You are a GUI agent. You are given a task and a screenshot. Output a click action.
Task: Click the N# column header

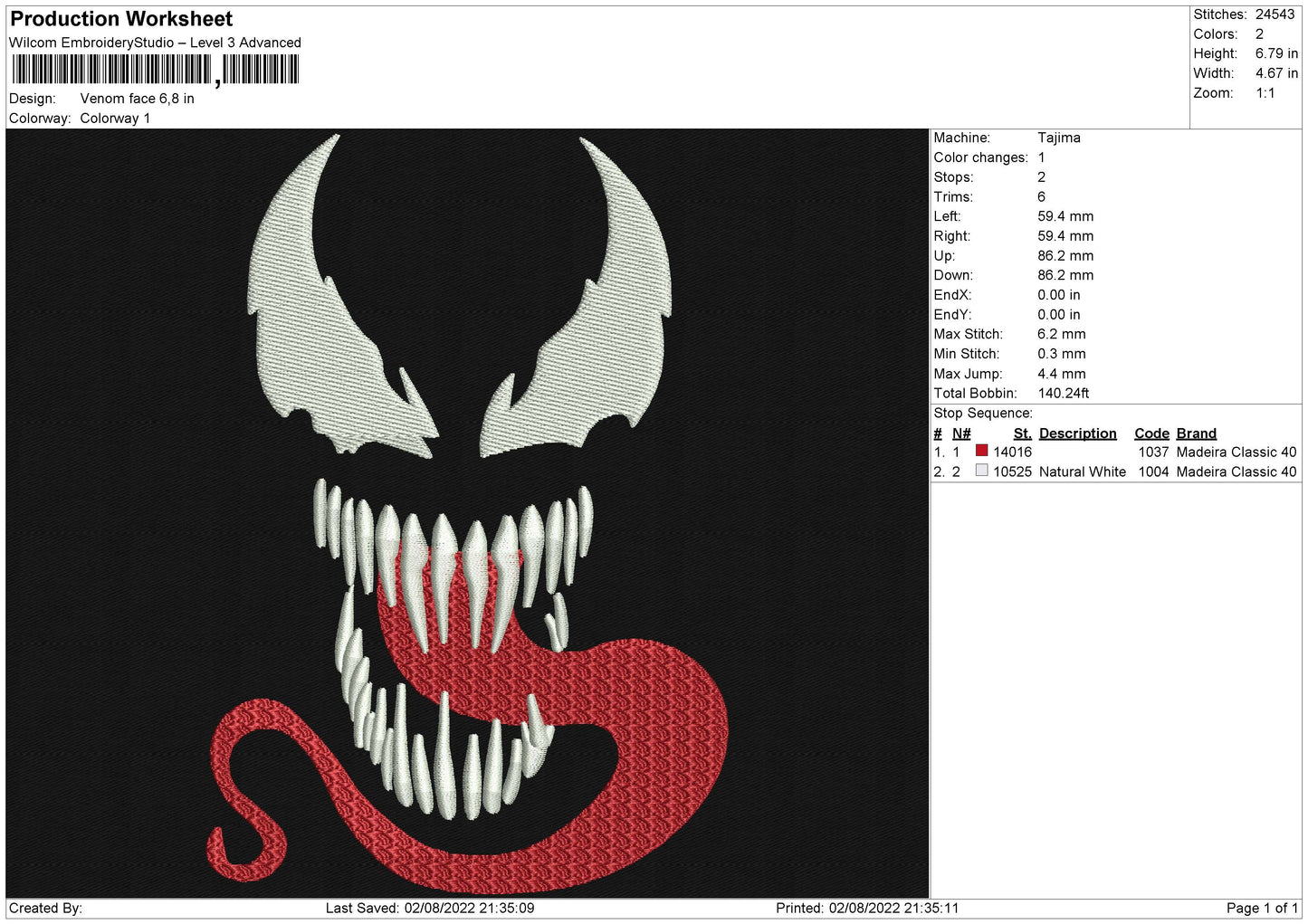click(x=961, y=433)
